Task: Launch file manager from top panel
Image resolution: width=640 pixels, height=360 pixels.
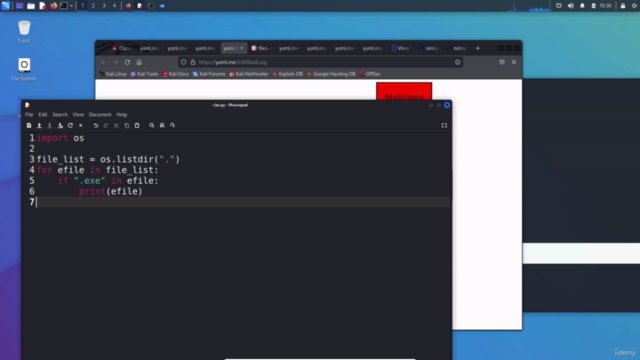Action: [31, 6]
